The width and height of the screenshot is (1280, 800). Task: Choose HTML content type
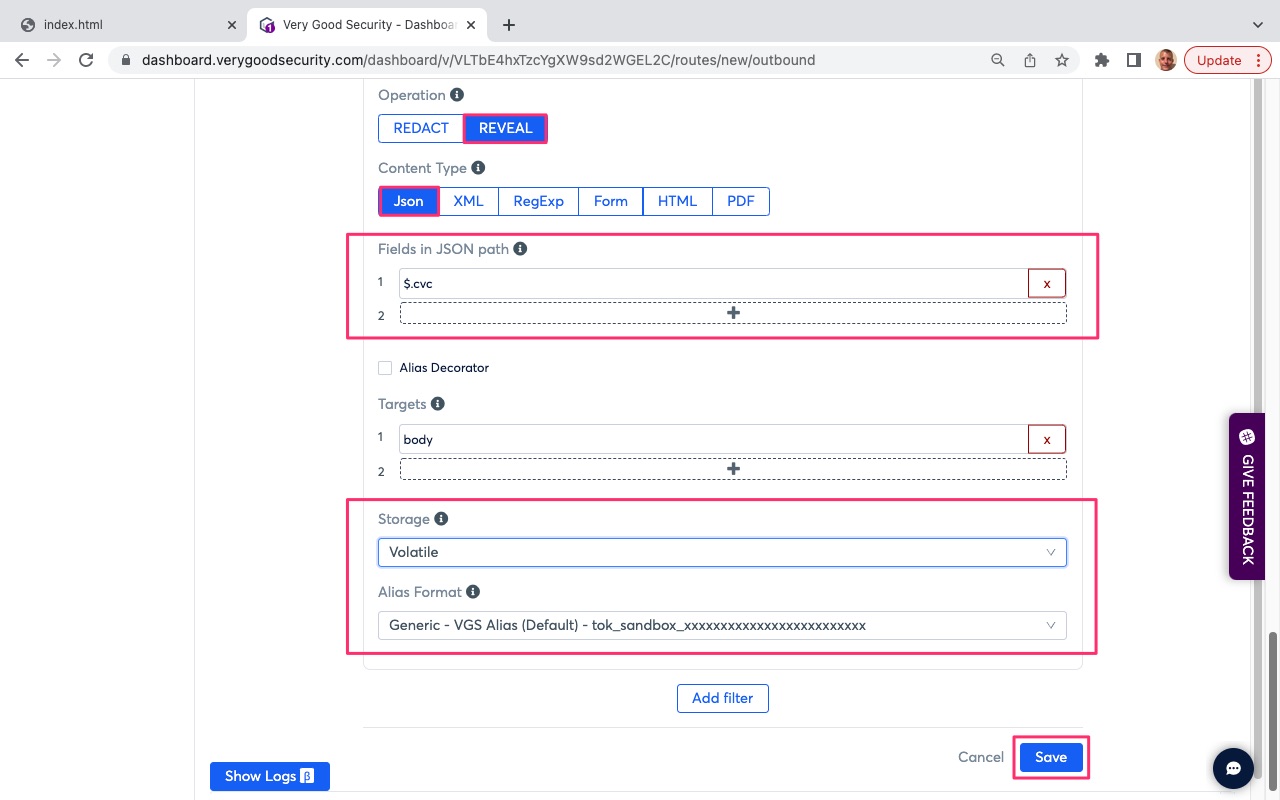(677, 201)
